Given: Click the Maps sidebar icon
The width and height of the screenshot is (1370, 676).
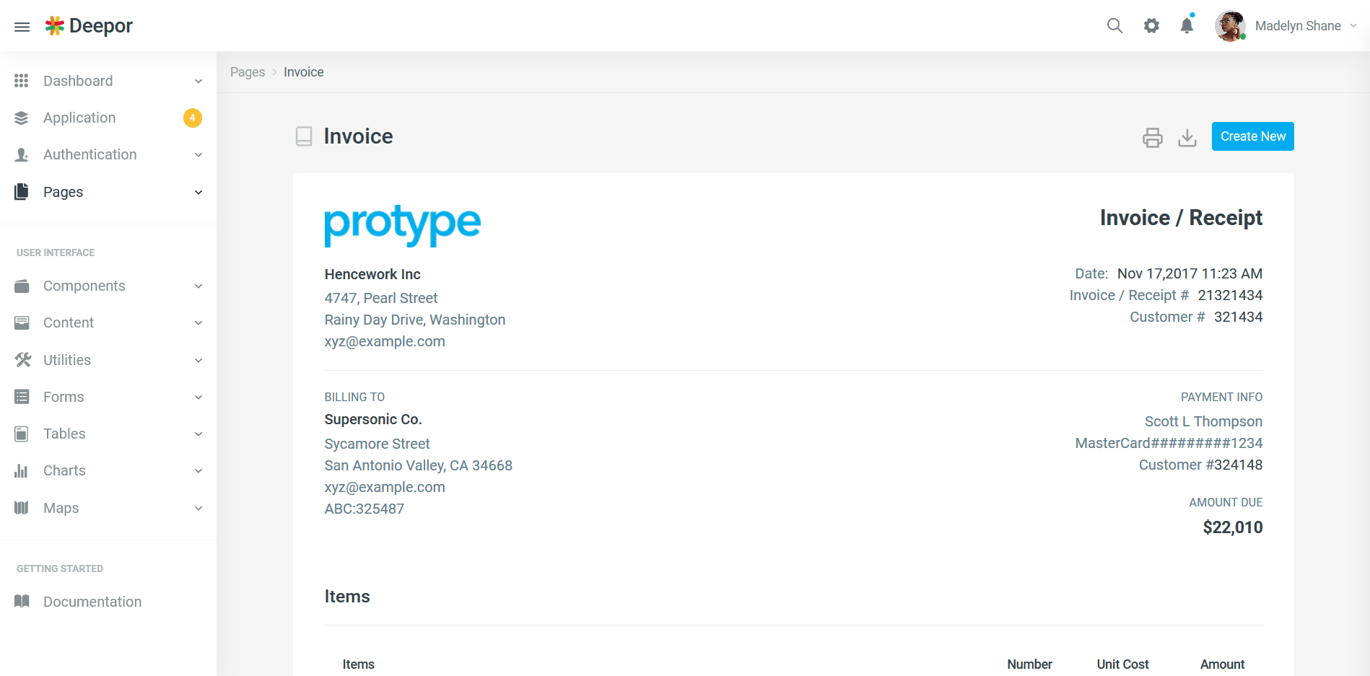Looking at the screenshot, I should [x=21, y=508].
